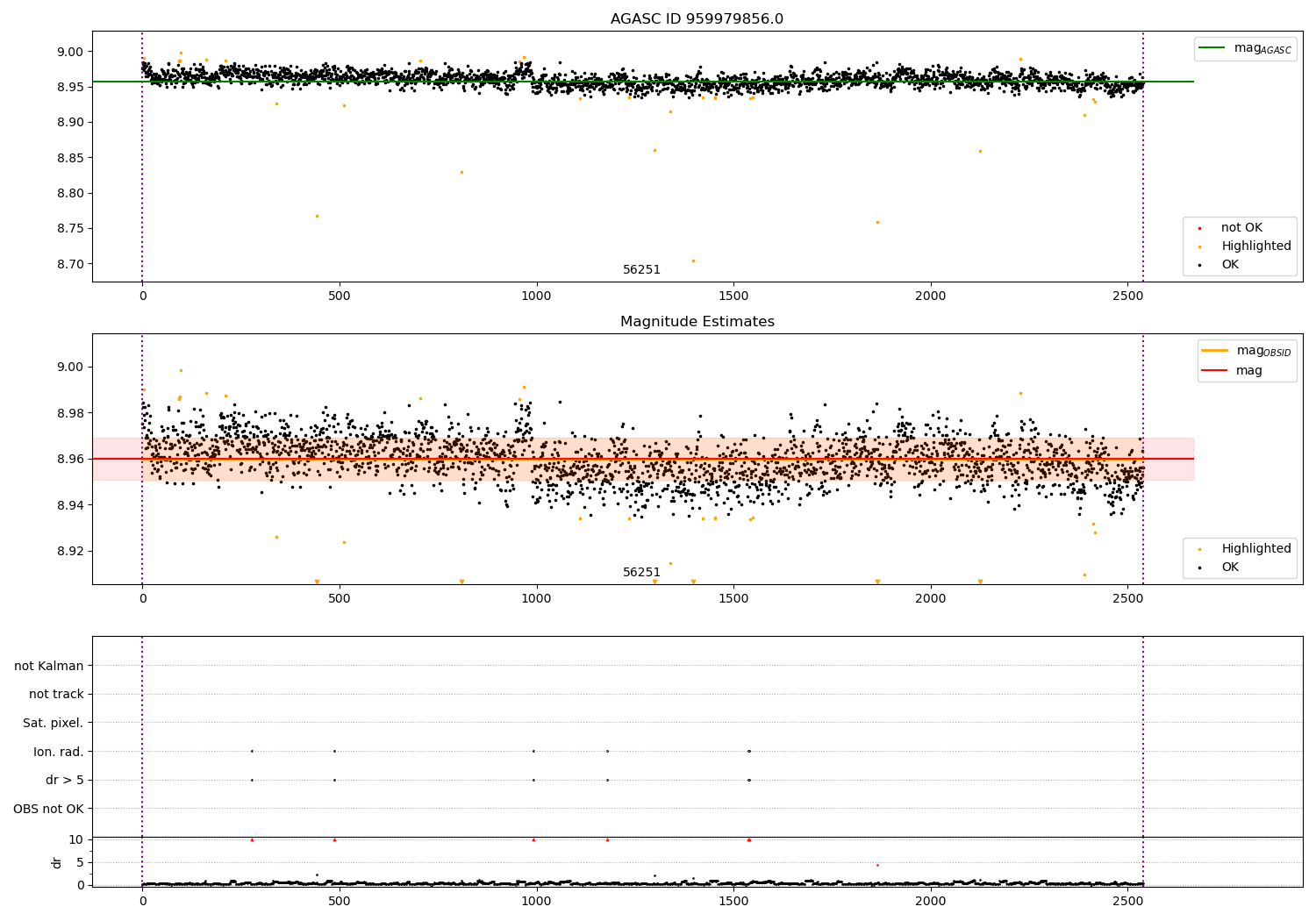Click lowest orange outlier near 8.70 in top plot
Image resolution: width=1316 pixels, height=921 pixels.
point(693,261)
